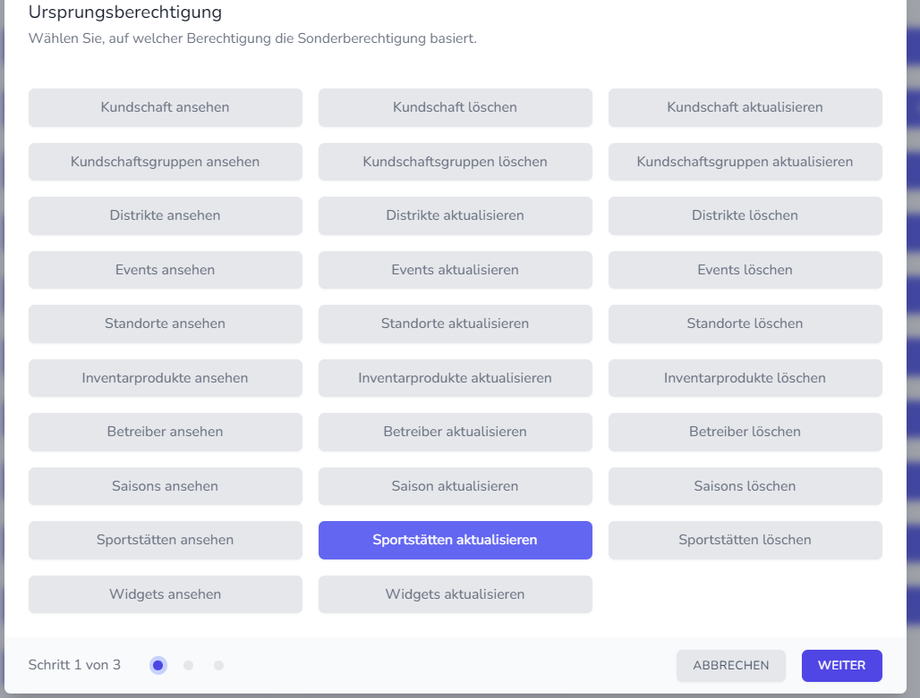Viewport: 920px width, 698px height.
Task: Click 'Events aktualisieren' permission
Action: pos(455,269)
